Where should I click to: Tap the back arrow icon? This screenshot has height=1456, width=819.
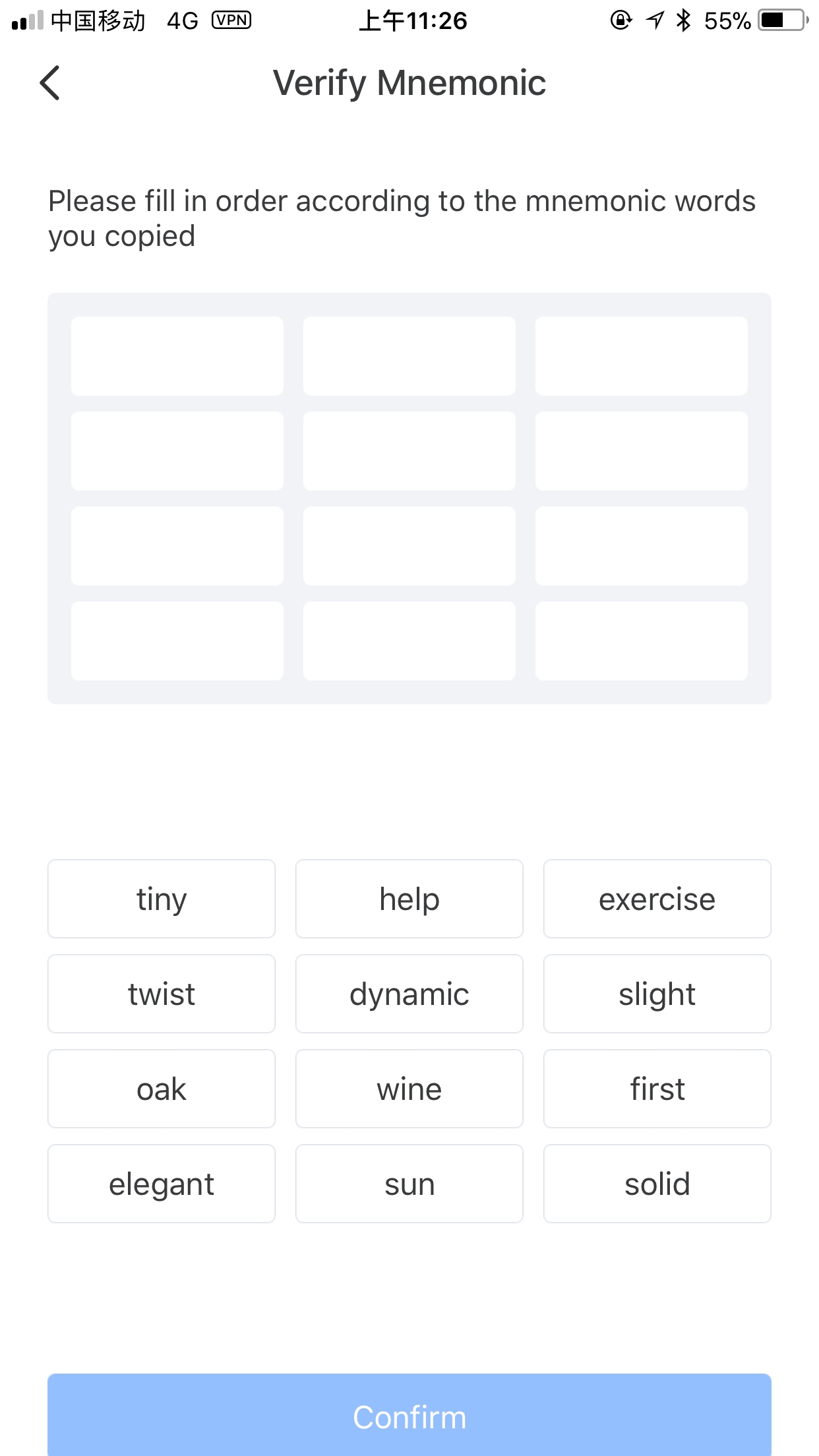pos(50,83)
